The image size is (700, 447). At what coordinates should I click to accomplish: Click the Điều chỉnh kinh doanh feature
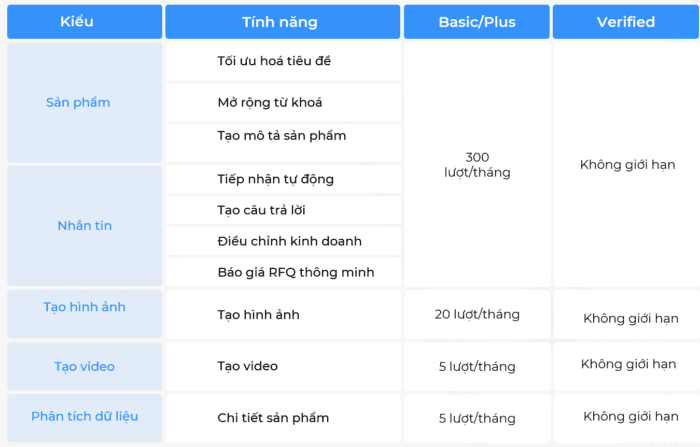click(x=289, y=241)
